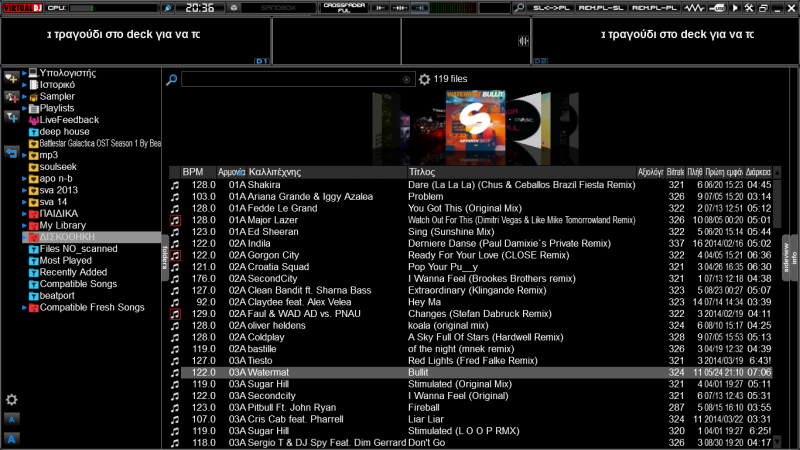
Task: Expand the Playlists tree node
Action: (24, 109)
